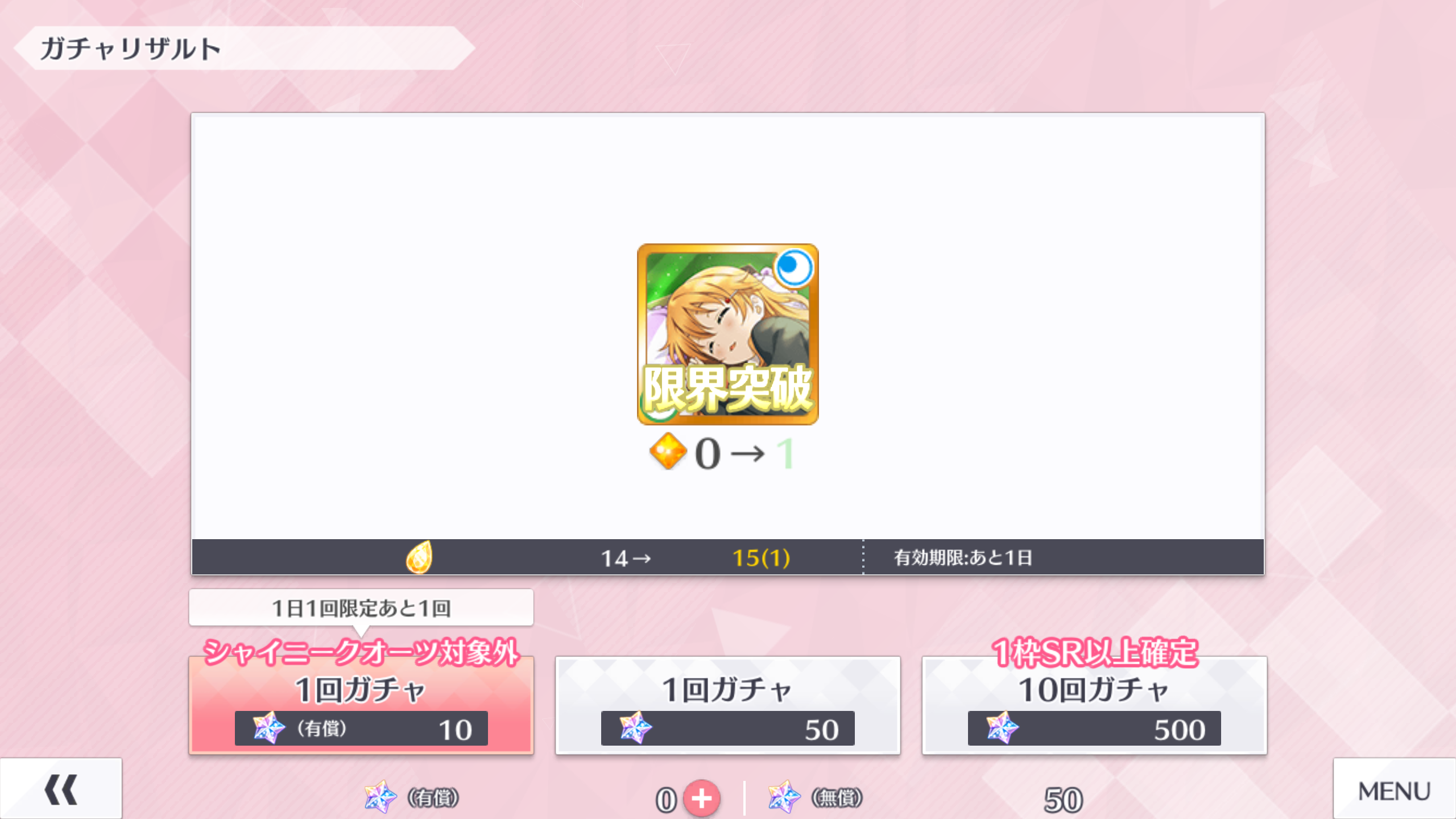1456x819 pixels.
Task: Tap the jewel icon in 10回ガチャ price bar
Action: 1002,727
